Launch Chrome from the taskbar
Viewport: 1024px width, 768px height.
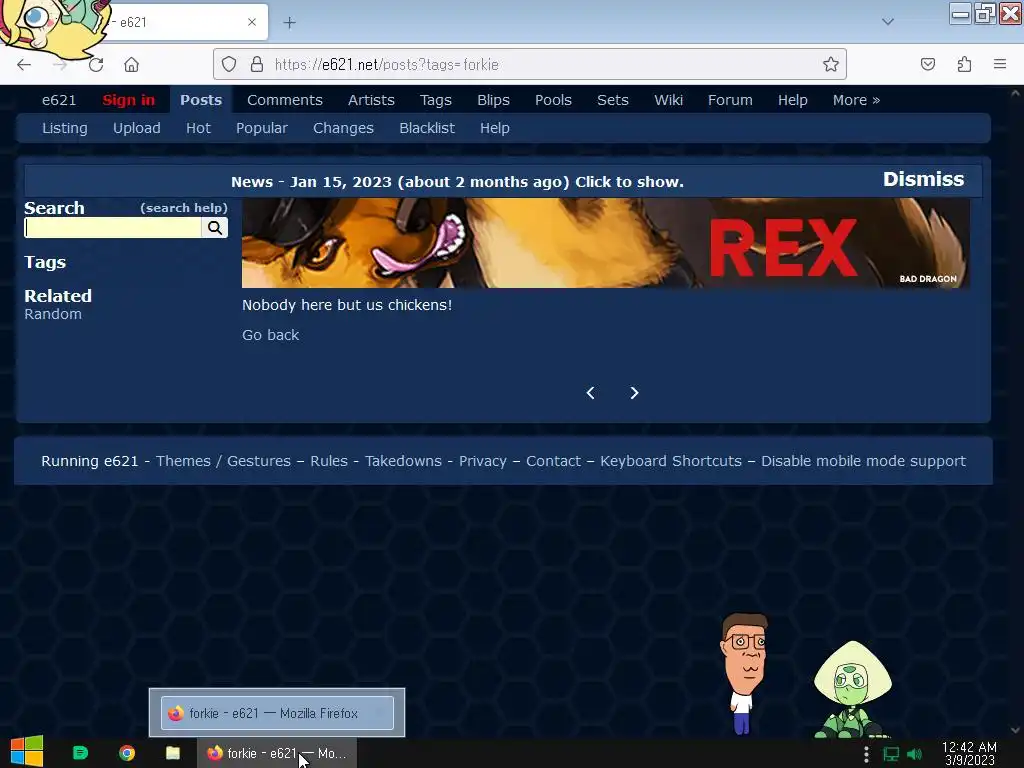click(127, 753)
